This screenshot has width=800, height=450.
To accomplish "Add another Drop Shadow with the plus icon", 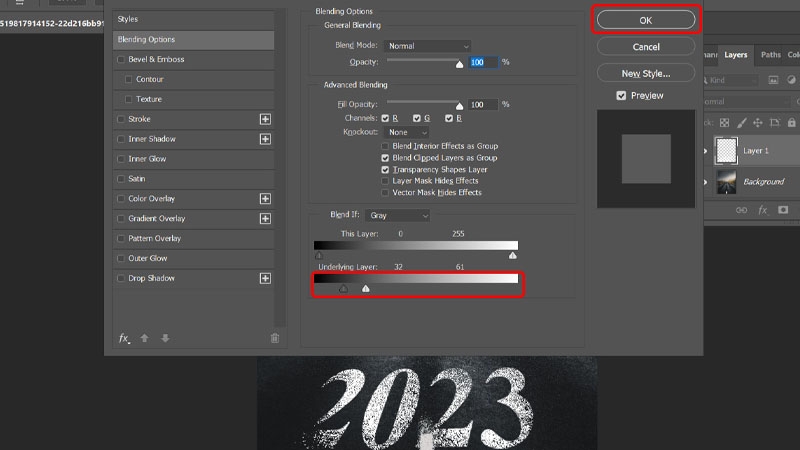I will point(265,279).
